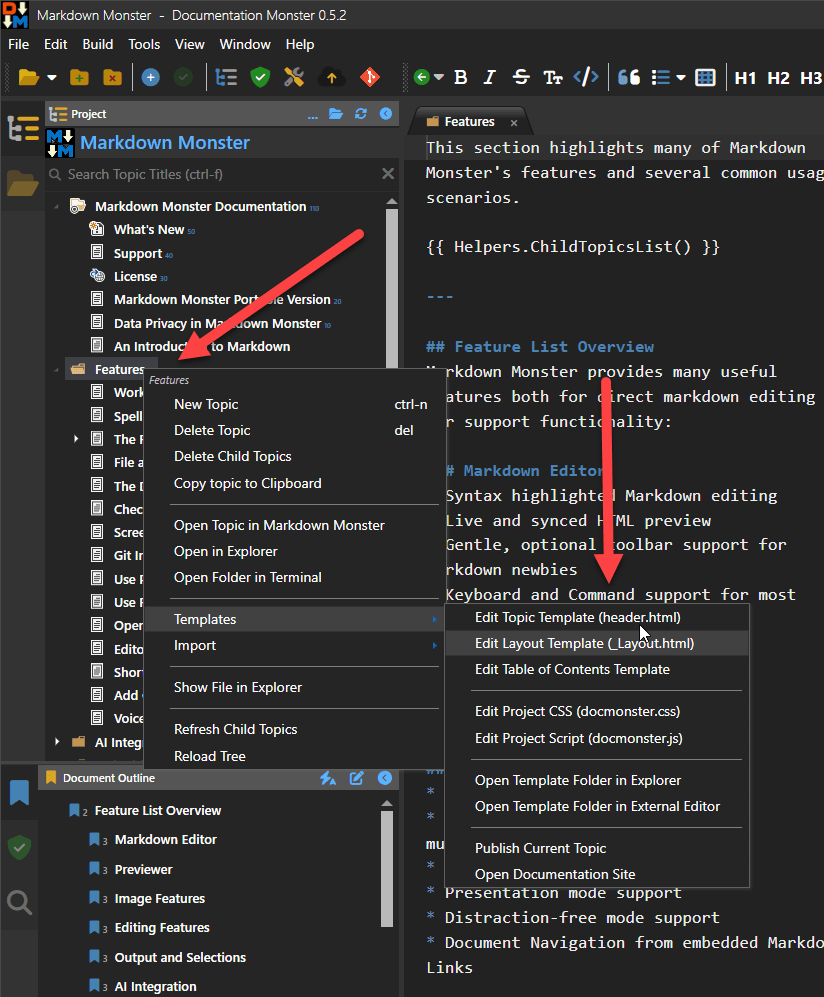The width and height of the screenshot is (824, 997).
Task: Collapse the Project panel with the blue arrow
Action: [386, 114]
